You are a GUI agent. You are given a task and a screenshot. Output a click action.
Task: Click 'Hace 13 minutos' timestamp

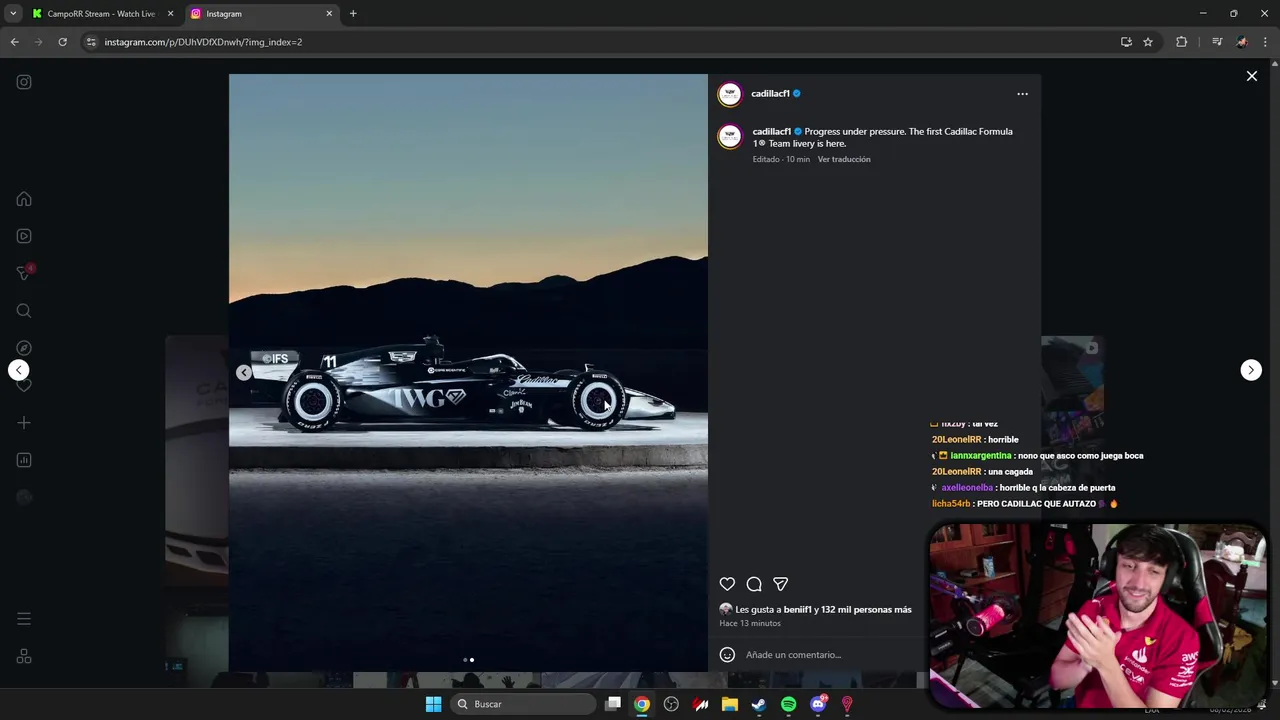pyautogui.click(x=750, y=623)
